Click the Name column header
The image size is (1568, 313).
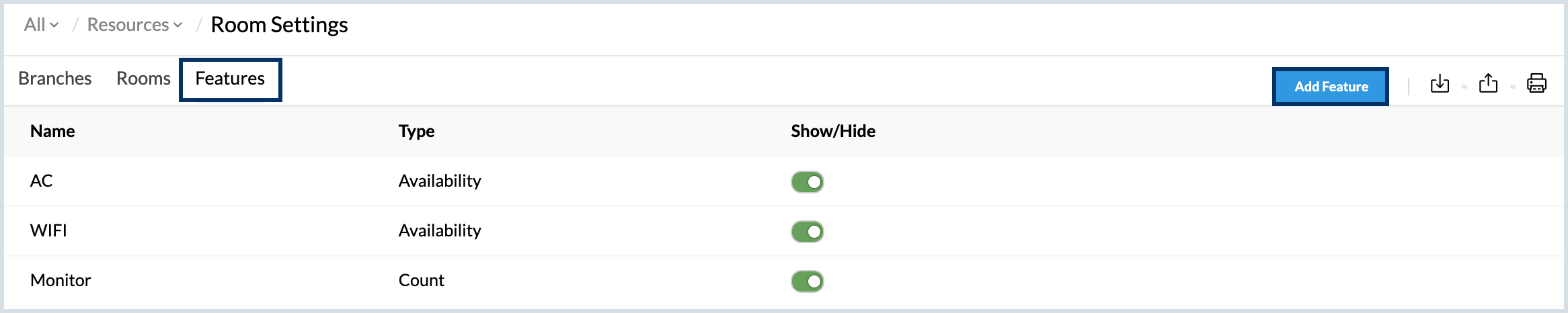tap(52, 131)
